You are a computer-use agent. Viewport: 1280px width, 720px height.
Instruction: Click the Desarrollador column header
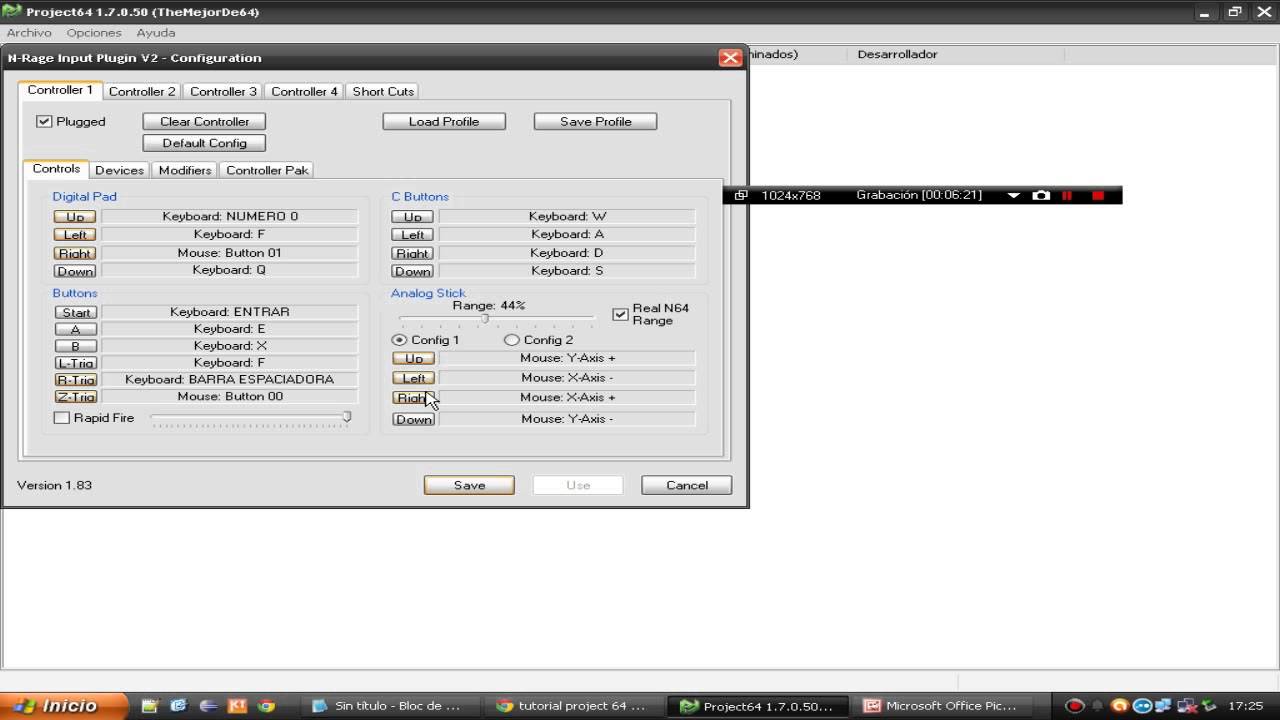click(897, 54)
